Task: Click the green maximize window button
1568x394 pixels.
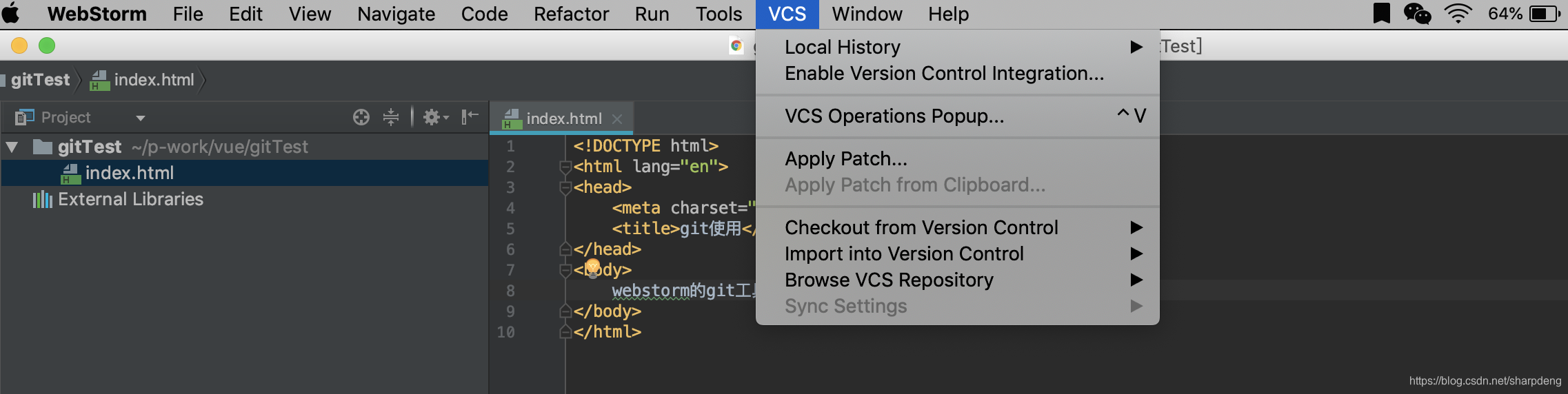Action: pyautogui.click(x=47, y=45)
